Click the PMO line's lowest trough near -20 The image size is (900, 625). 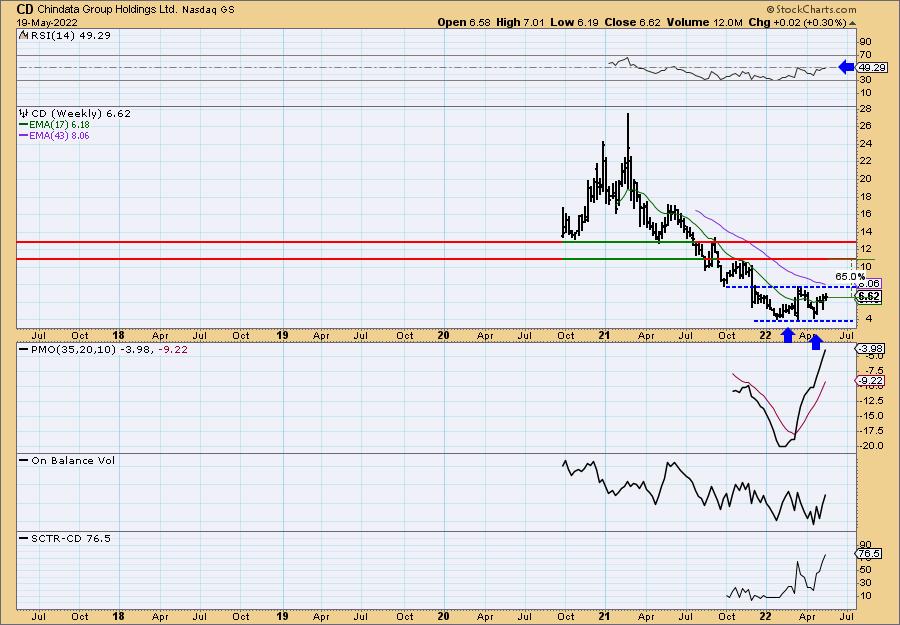pos(782,445)
